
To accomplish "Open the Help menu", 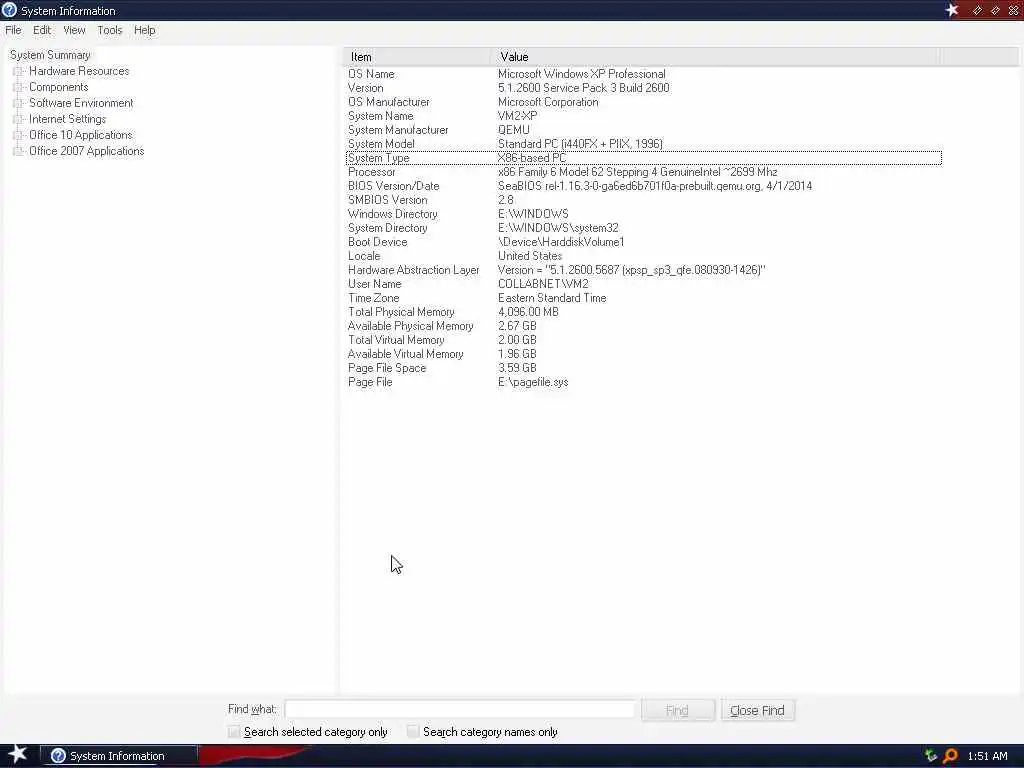I will coord(144,30).
